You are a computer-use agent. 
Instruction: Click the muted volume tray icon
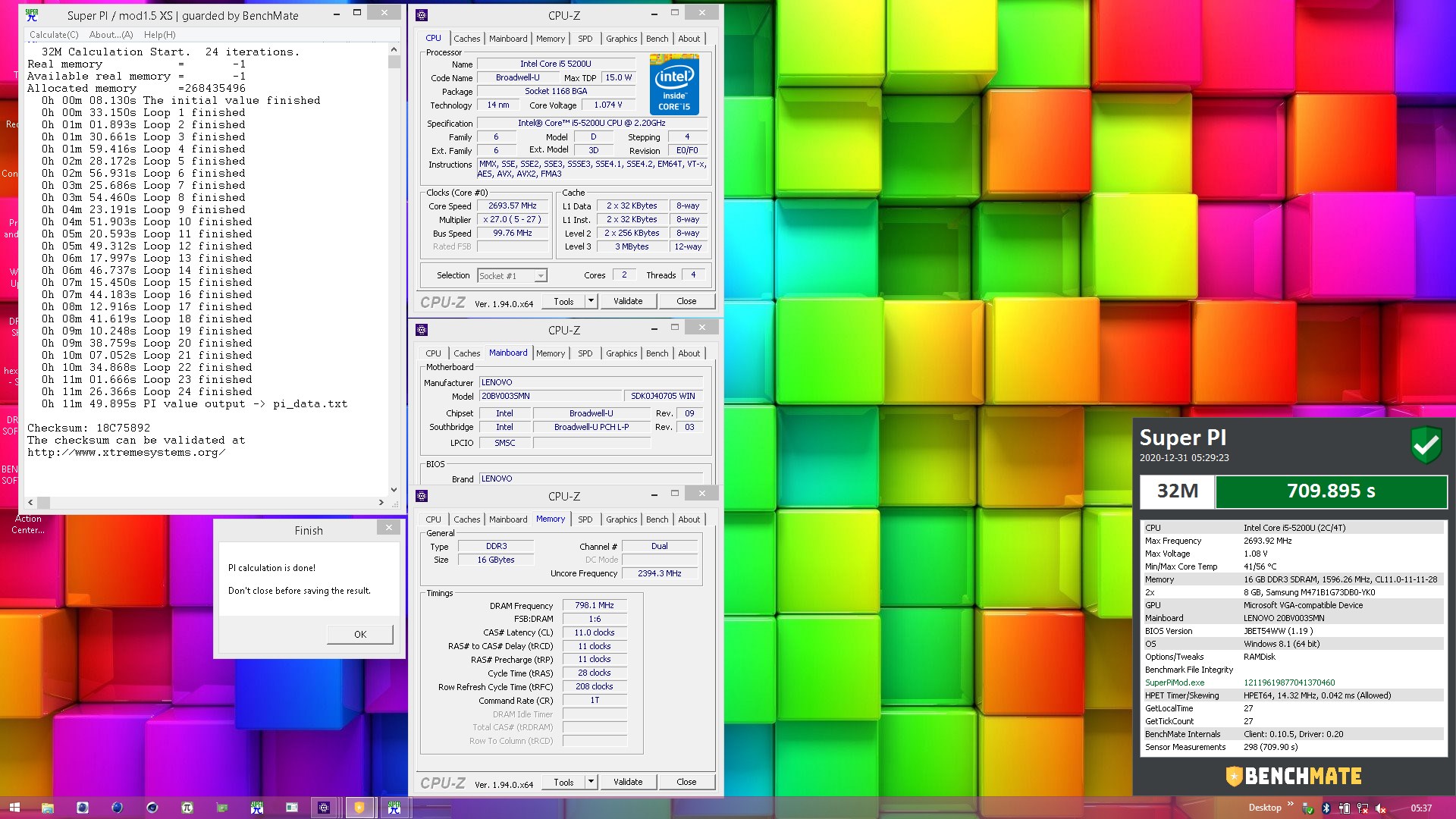click(1381, 808)
